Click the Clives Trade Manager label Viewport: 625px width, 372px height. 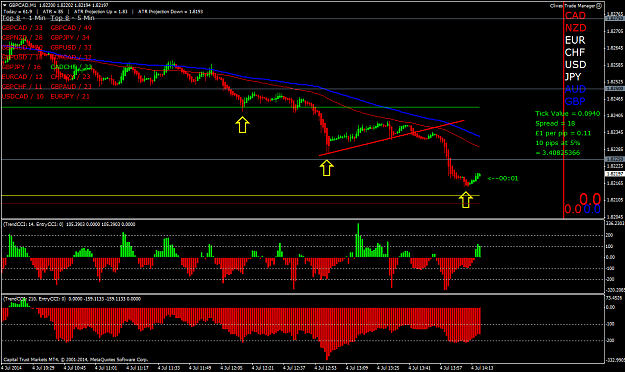coord(572,6)
